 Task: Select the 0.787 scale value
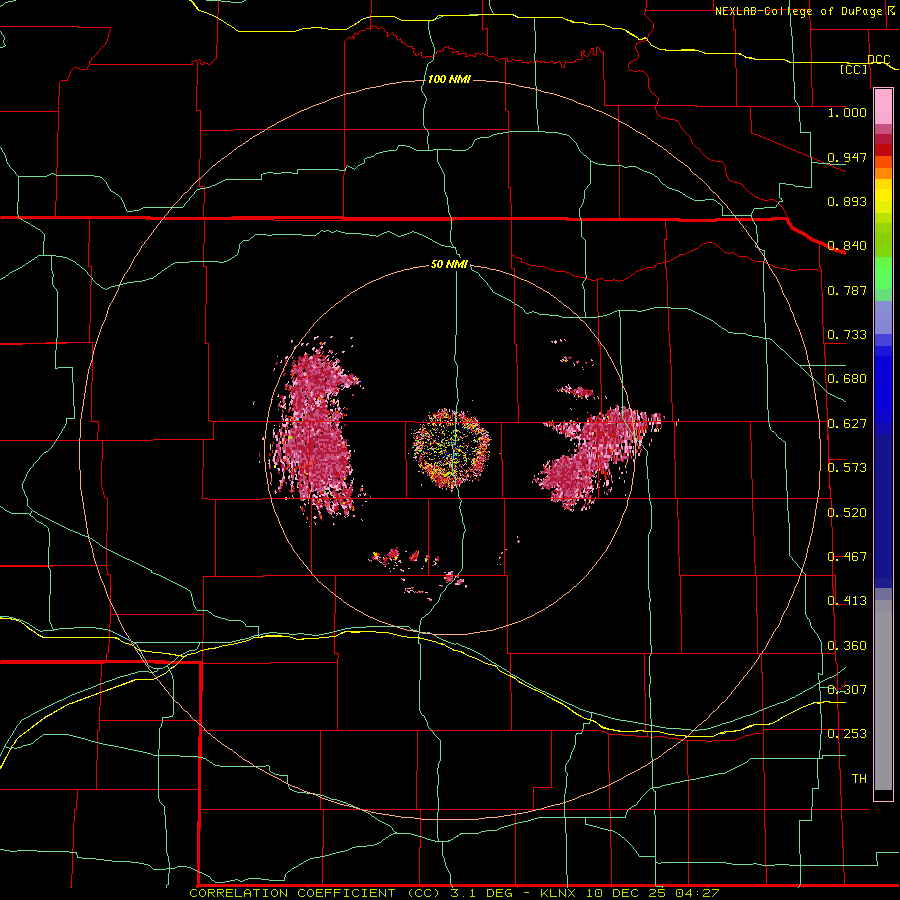click(x=847, y=290)
